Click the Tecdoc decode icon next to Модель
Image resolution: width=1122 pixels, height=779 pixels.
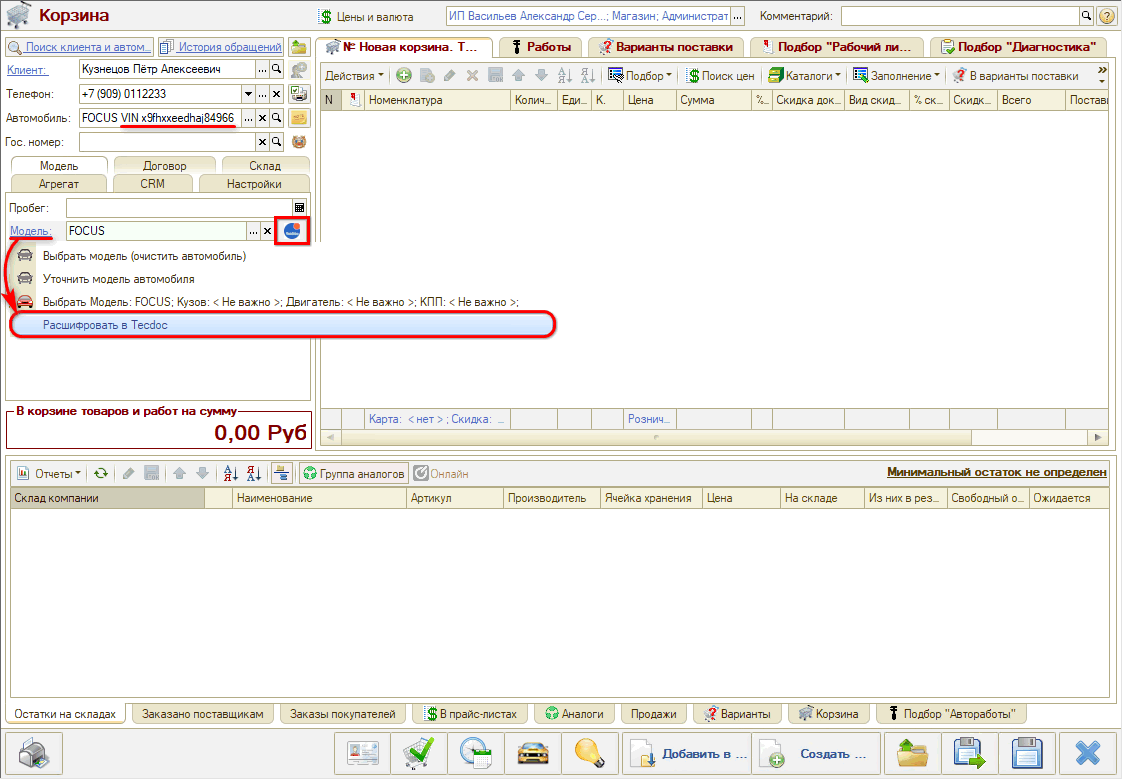[293, 231]
